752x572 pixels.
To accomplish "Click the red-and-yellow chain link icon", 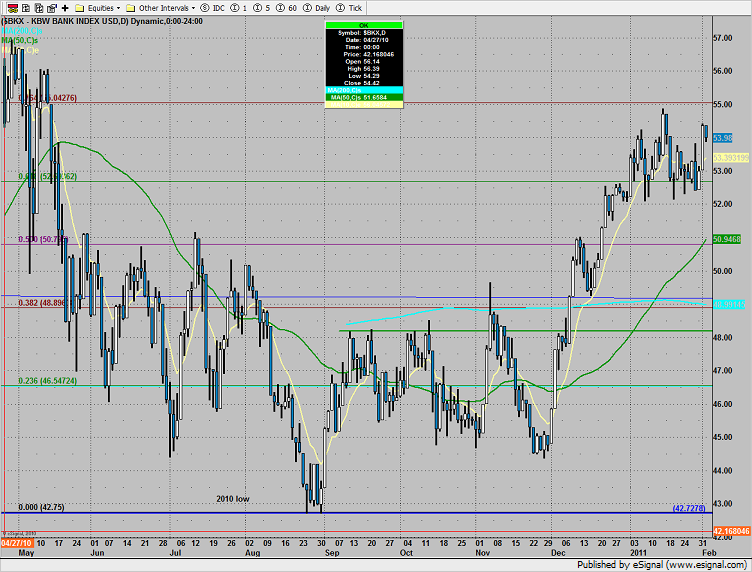I will point(13,8).
